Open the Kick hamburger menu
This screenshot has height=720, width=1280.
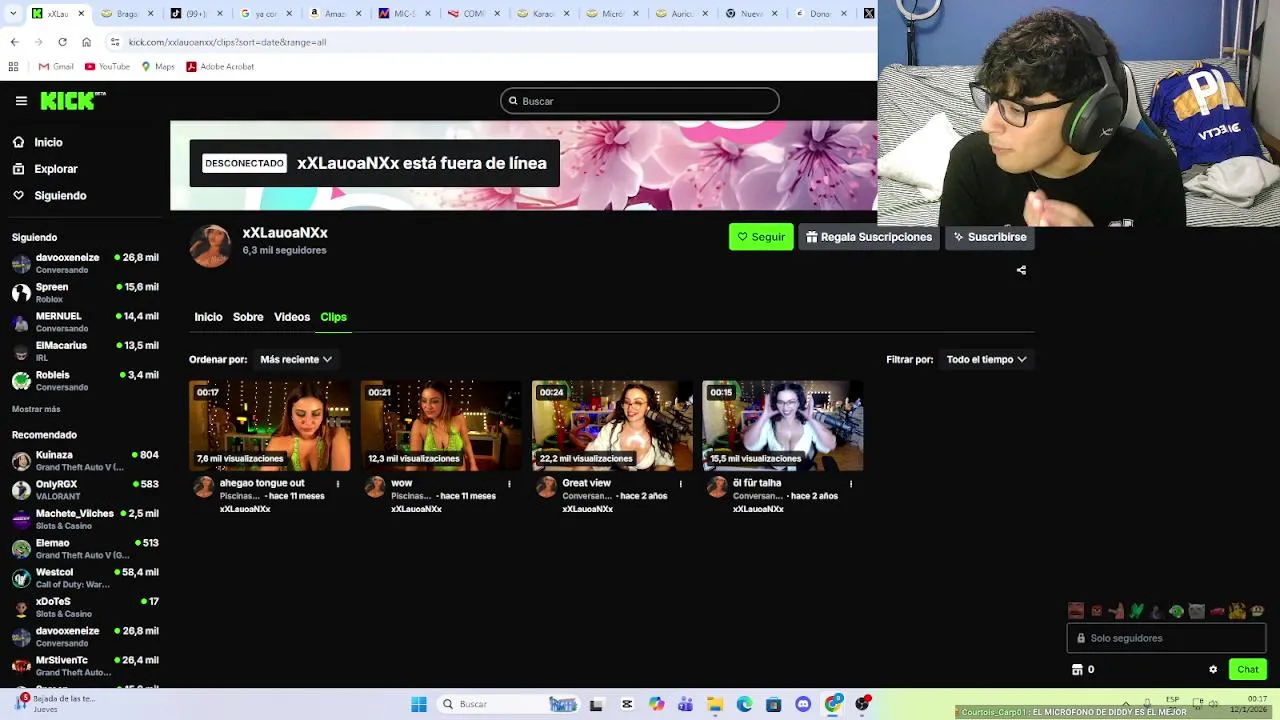(x=21, y=101)
